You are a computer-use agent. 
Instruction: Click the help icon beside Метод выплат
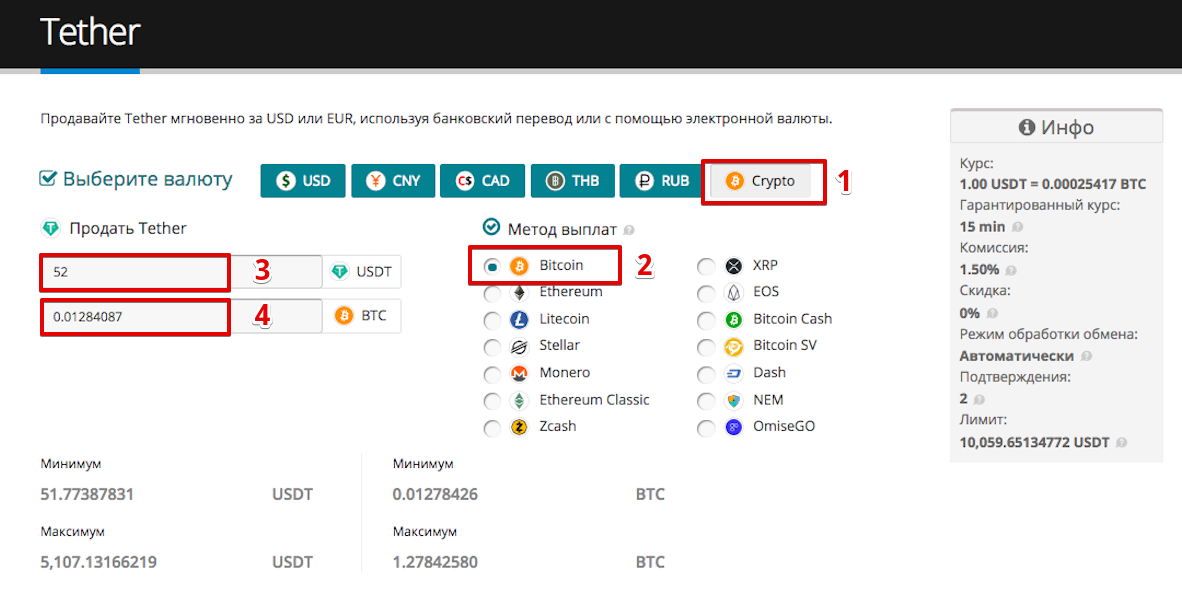click(629, 229)
